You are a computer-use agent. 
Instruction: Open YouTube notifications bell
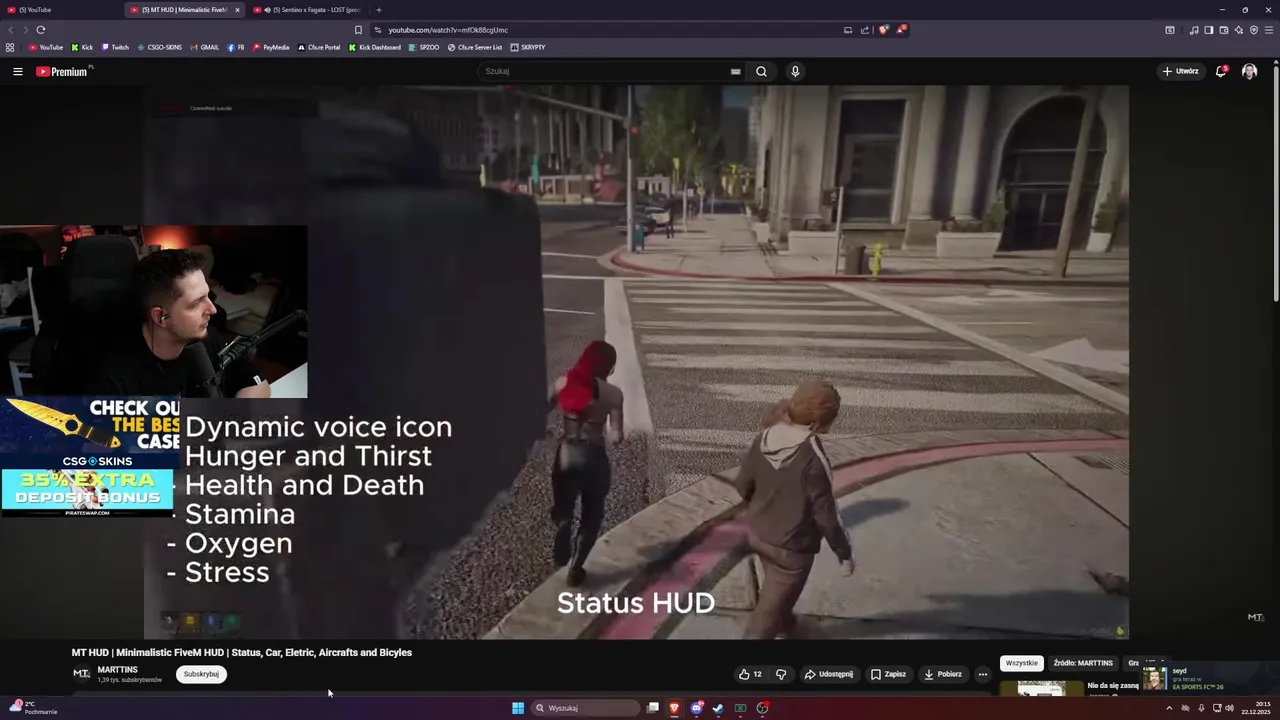pos(1221,71)
